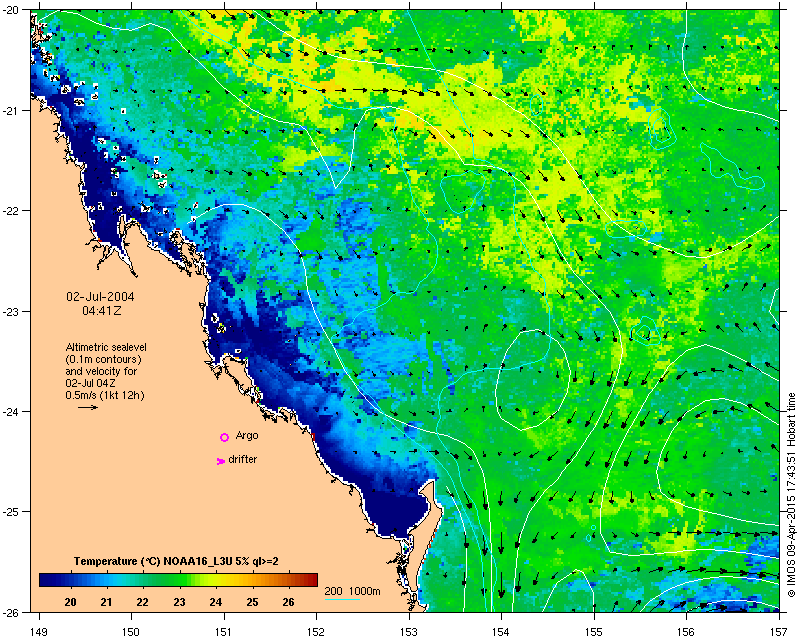Viewport: 800px width, 640px height.
Task: Click the time label 04:41Z
Action: [x=102, y=310]
